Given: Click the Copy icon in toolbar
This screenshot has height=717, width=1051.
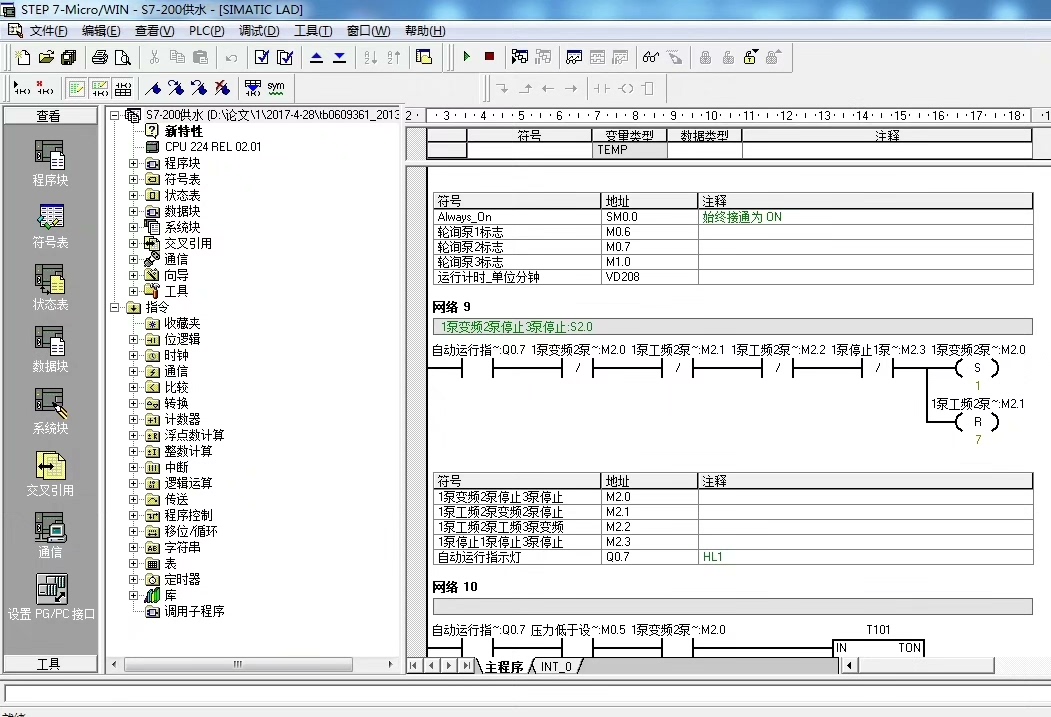Looking at the screenshot, I should click(x=177, y=58).
